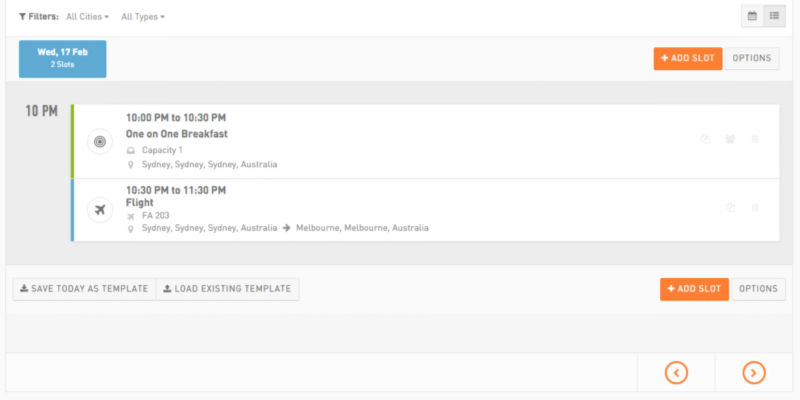Click the top Add Slot button
The height and width of the screenshot is (400, 800).
[688, 58]
